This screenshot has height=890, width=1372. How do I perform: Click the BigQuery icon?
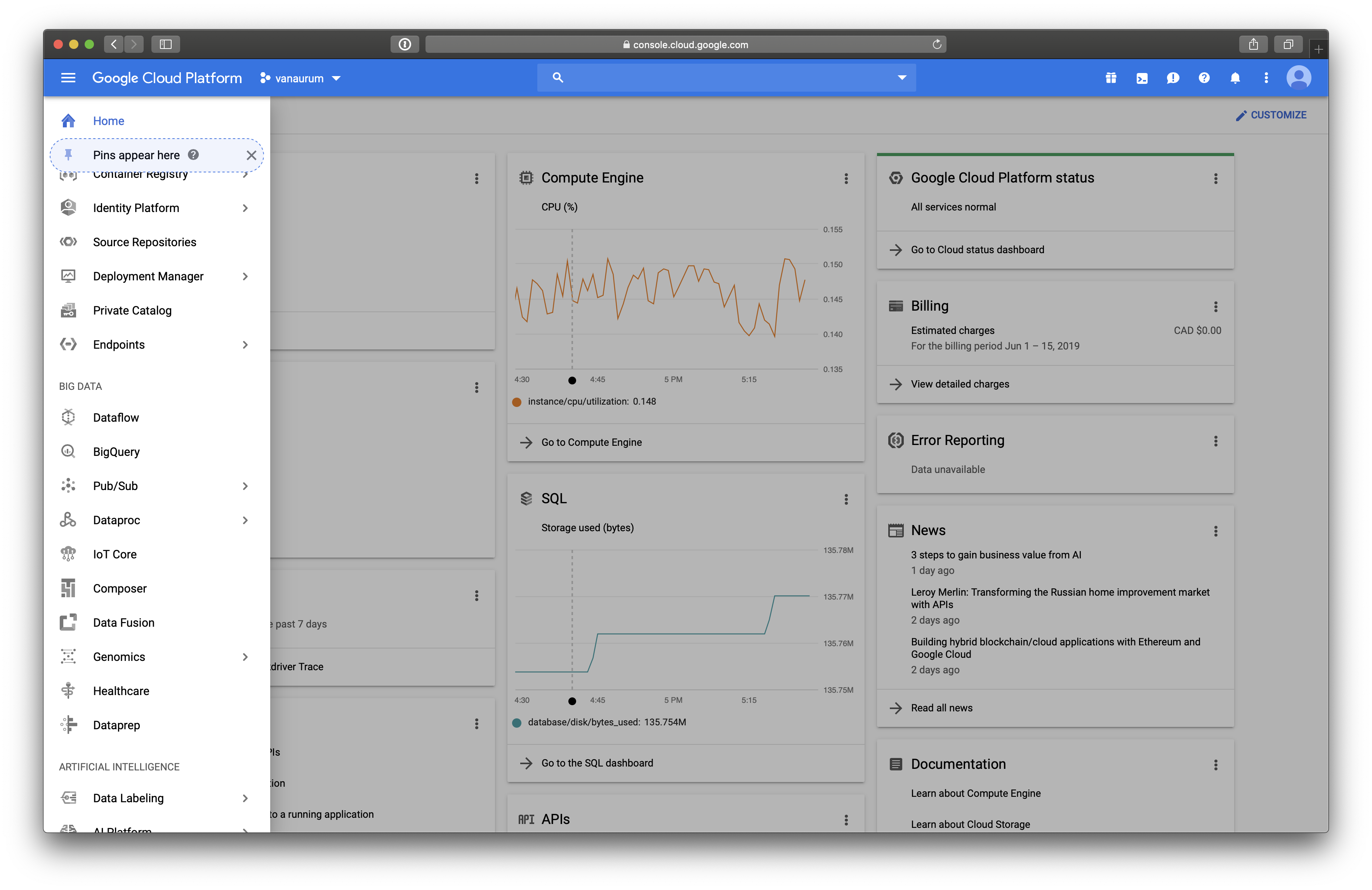68,451
